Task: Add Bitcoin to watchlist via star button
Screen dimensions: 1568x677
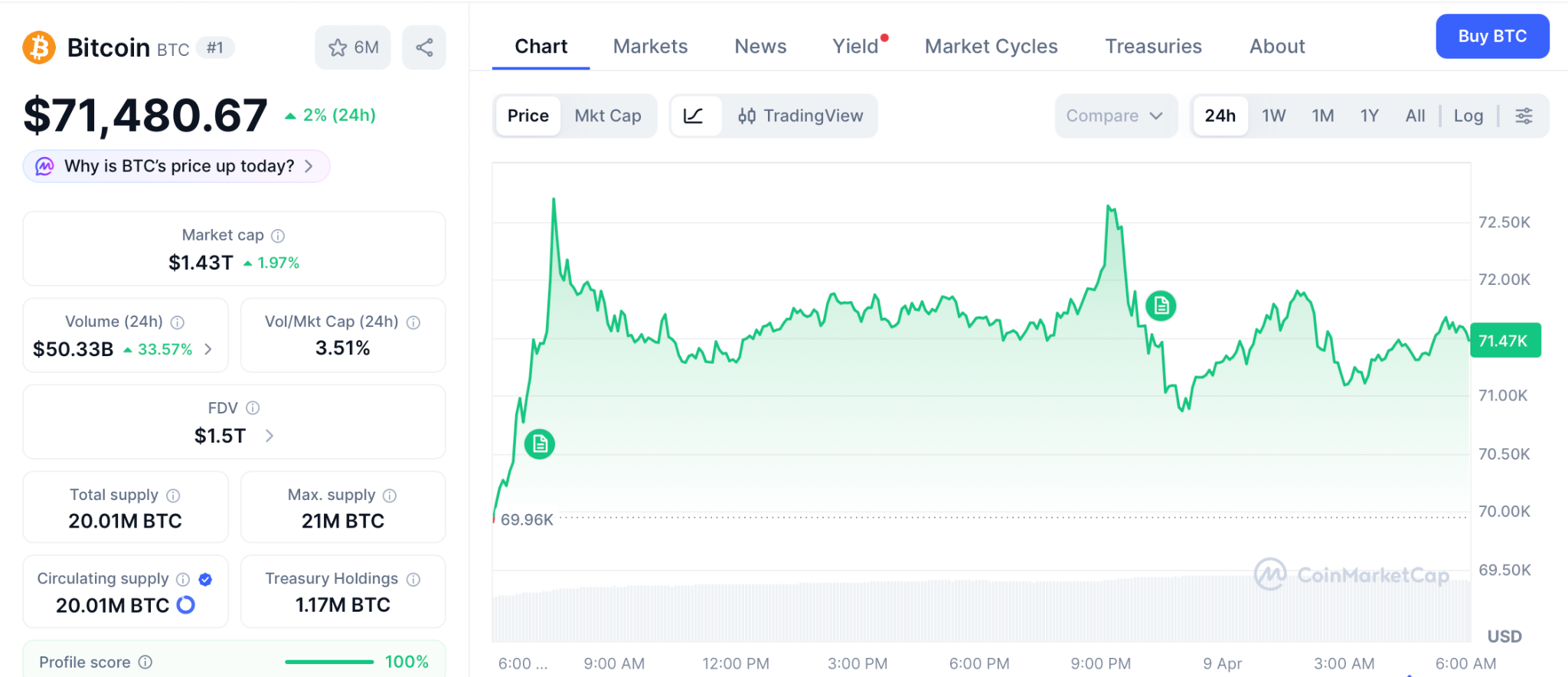Action: pos(353,47)
